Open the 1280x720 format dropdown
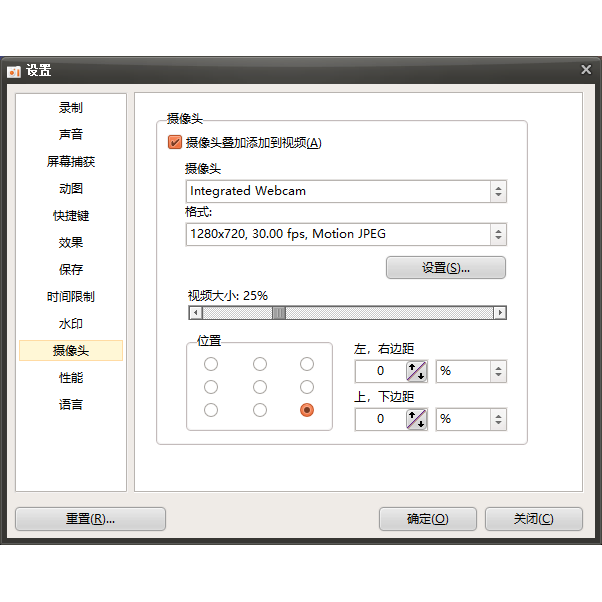Screen dimensions: 602x602 pos(346,234)
